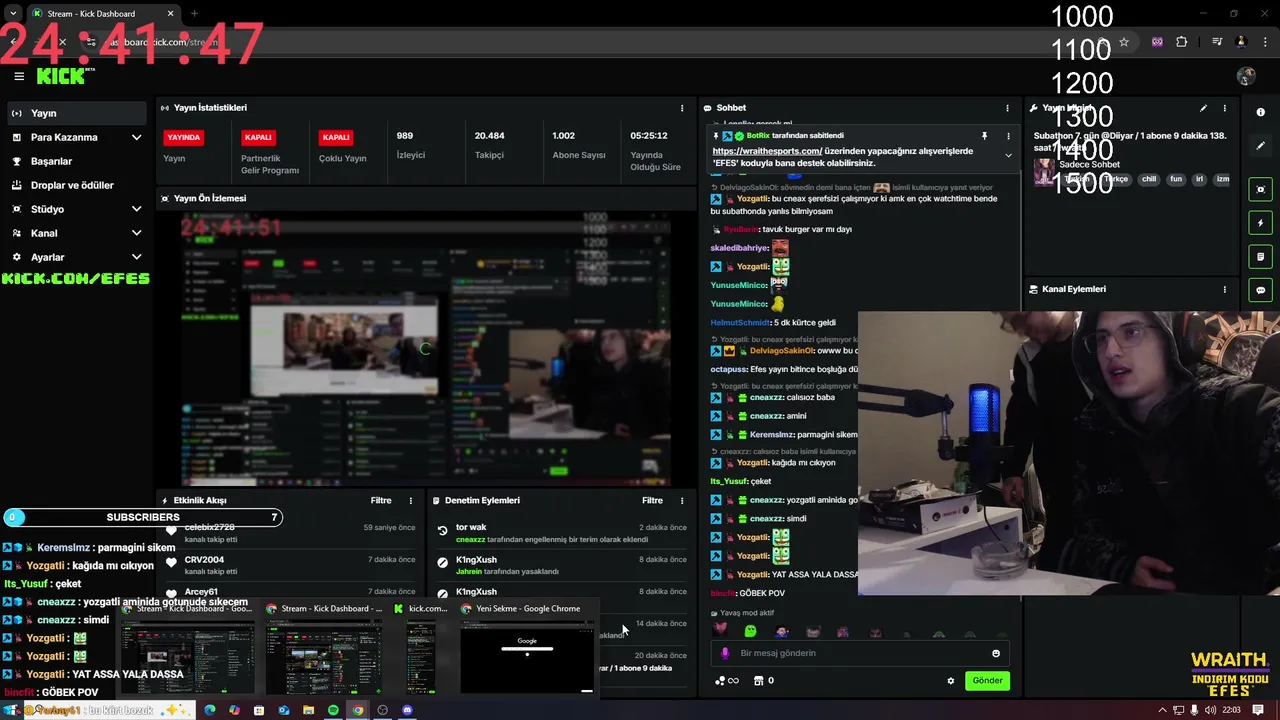The image size is (1280, 720).
Task: Toggle the stream preview widget icon
Action: [x=1260, y=189]
